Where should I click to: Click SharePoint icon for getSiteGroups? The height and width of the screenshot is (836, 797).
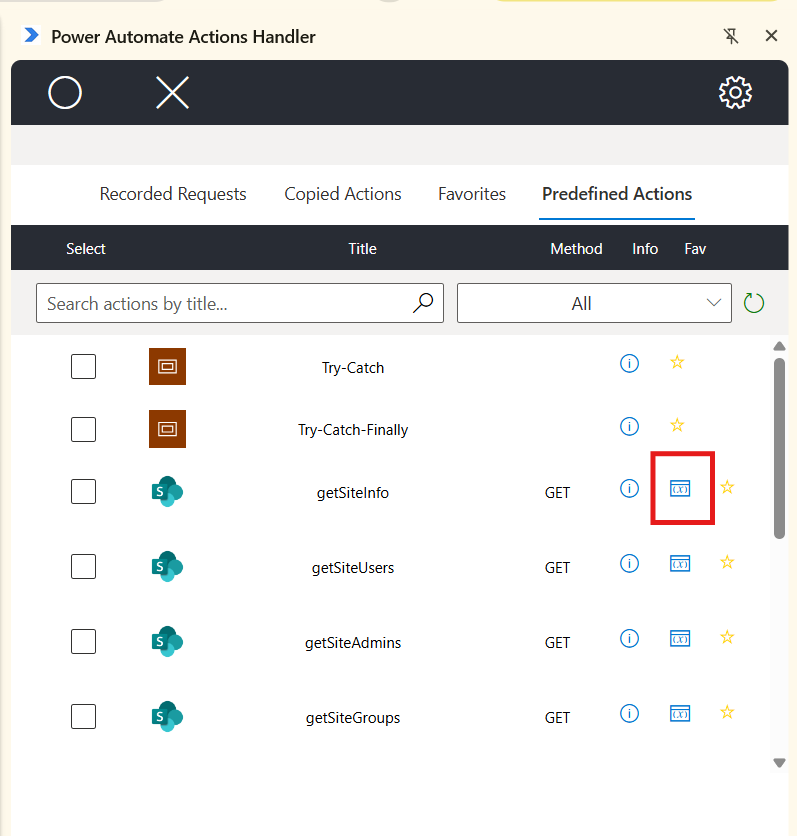tap(167, 717)
